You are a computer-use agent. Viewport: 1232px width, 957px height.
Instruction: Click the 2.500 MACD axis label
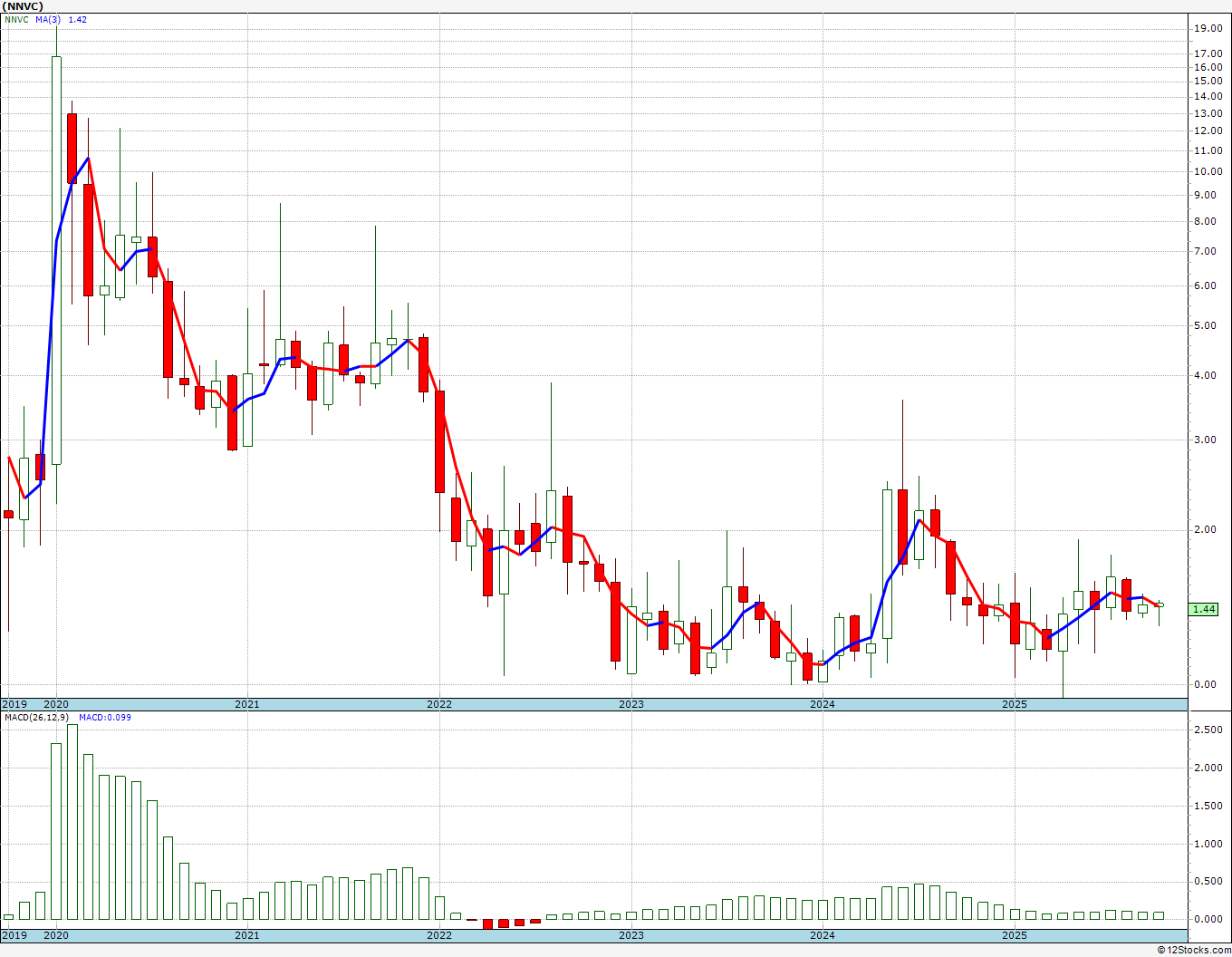pos(1209,730)
